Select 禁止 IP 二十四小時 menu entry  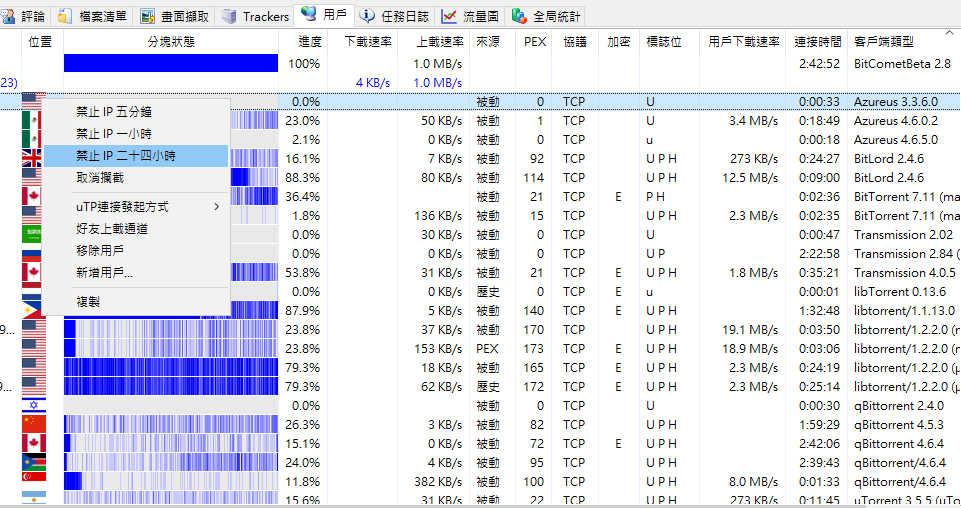[x=136, y=156]
